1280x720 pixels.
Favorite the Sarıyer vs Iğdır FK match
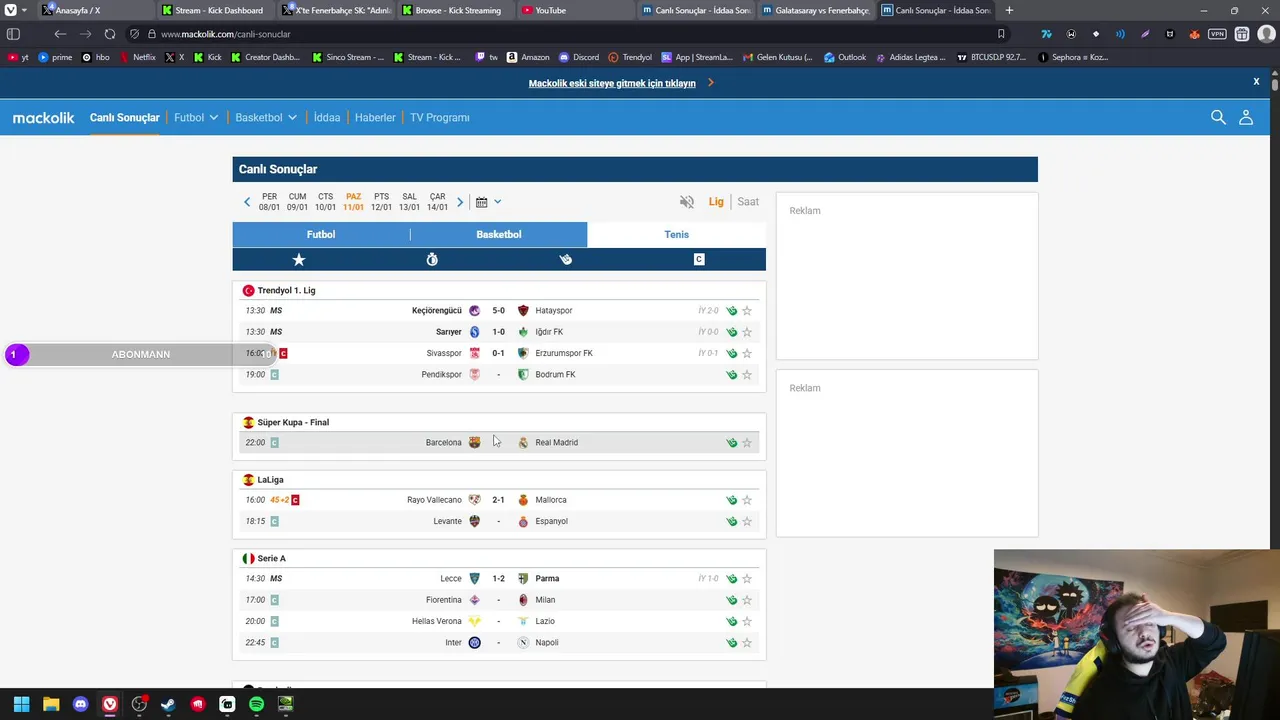(x=747, y=332)
